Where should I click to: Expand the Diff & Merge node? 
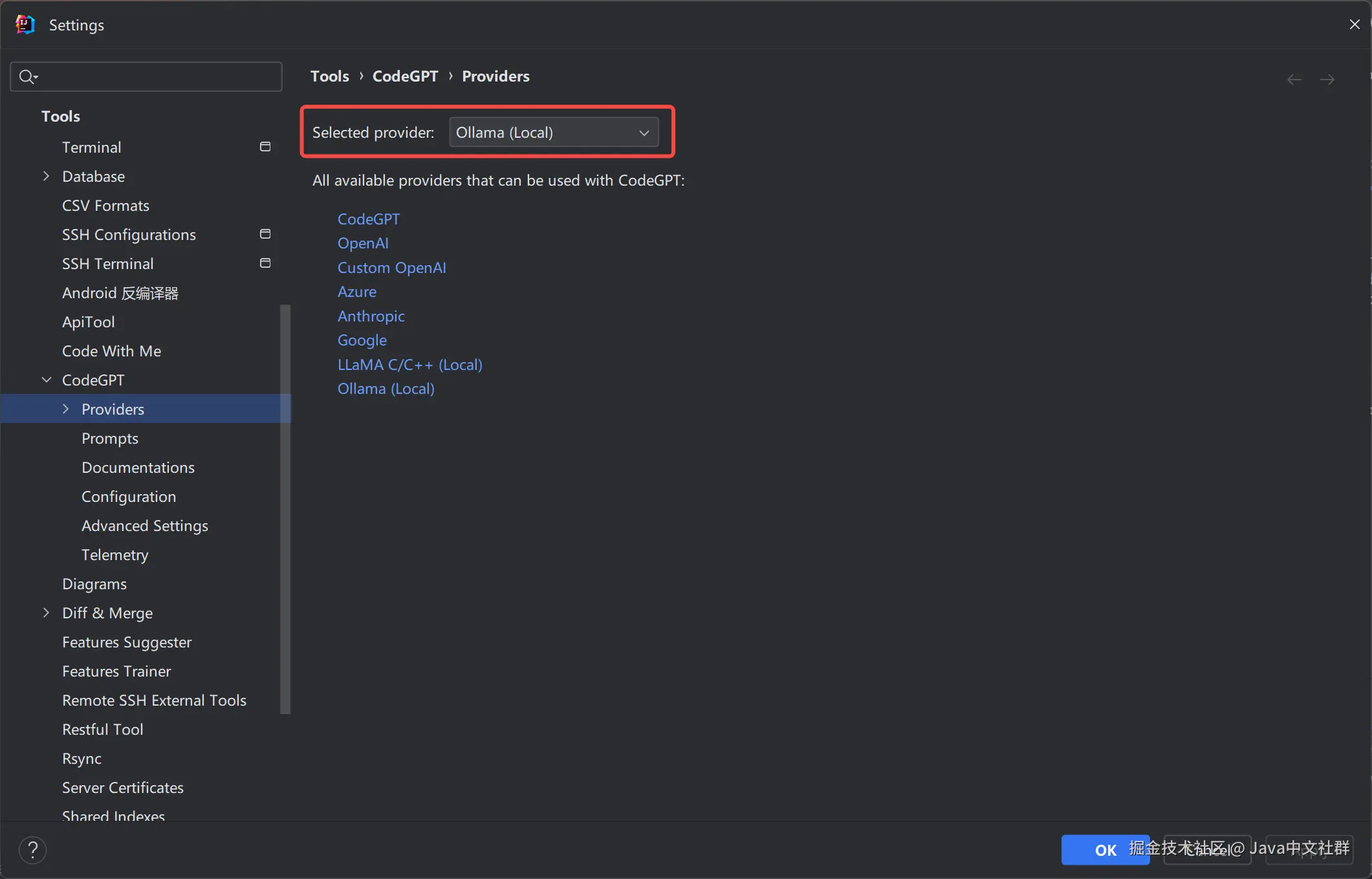pyautogui.click(x=46, y=613)
